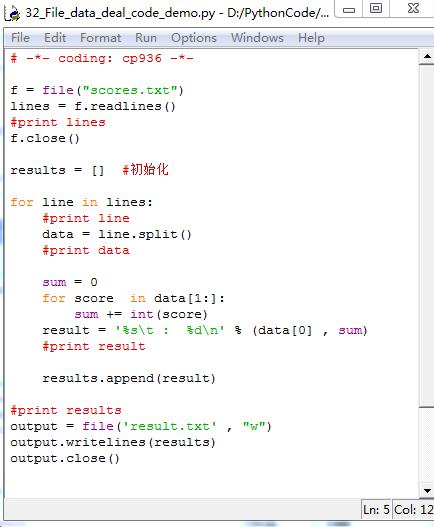The image size is (434, 527).
Task: Click the #print lines comment
Action: tap(58, 122)
